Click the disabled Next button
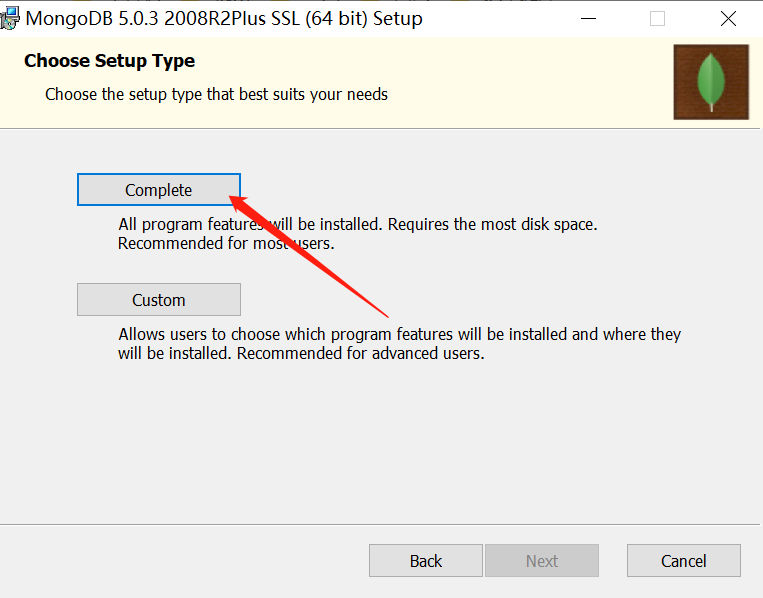Viewport: 763px width, 598px height. coord(542,561)
